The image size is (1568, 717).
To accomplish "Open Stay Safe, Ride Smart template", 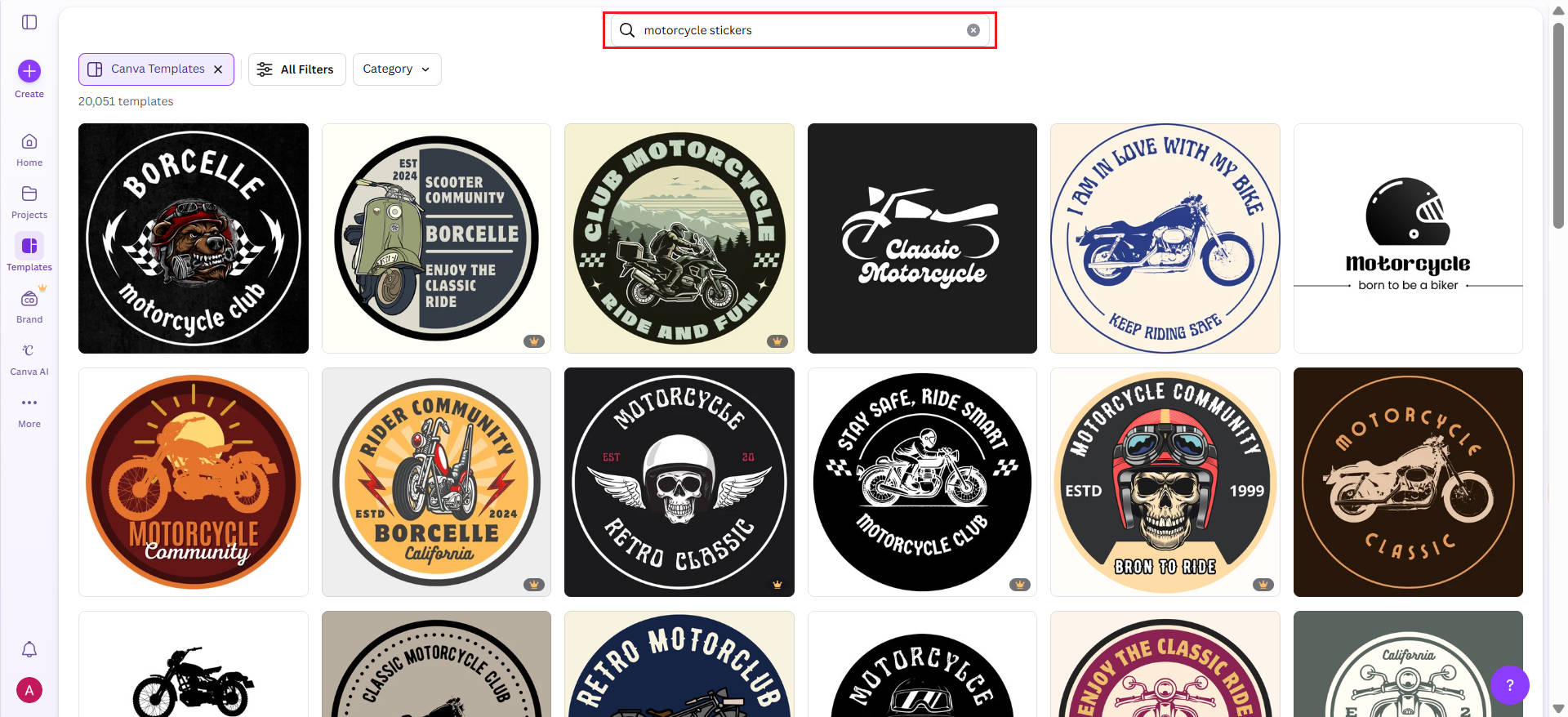I will 922,482.
